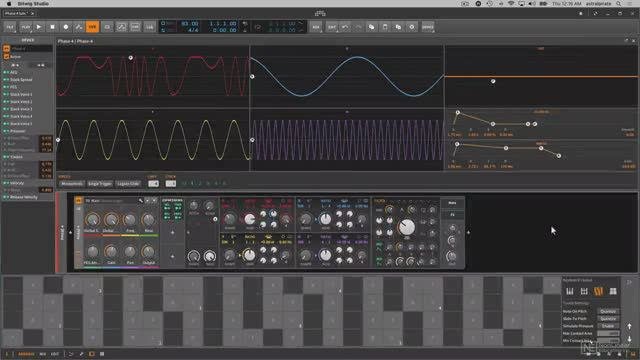Toggle the Phase-4 device power icon in inspector
The width and height of the screenshot is (640, 360).
coord(6,49)
